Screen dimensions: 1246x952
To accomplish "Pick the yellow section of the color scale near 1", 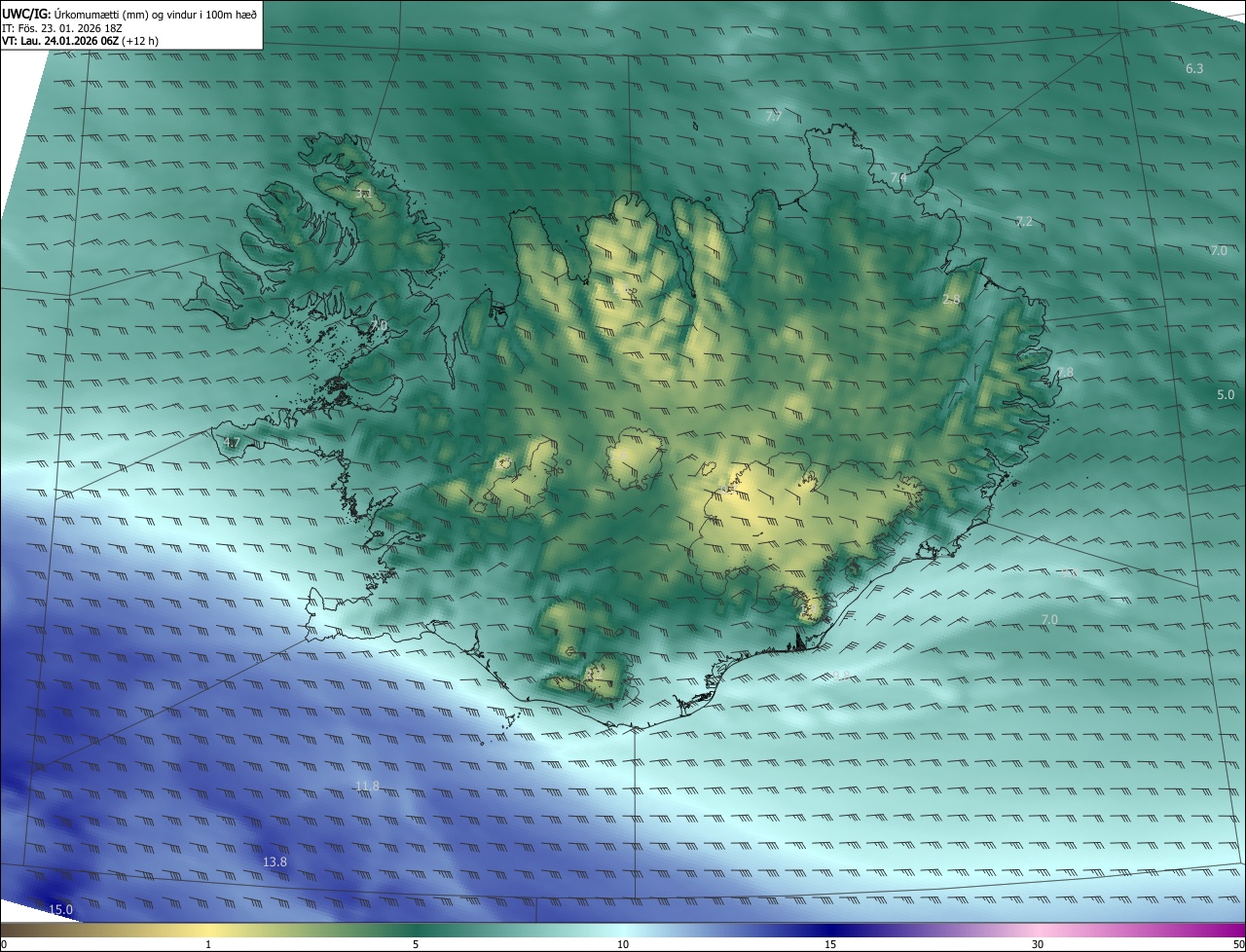I will click(x=208, y=930).
